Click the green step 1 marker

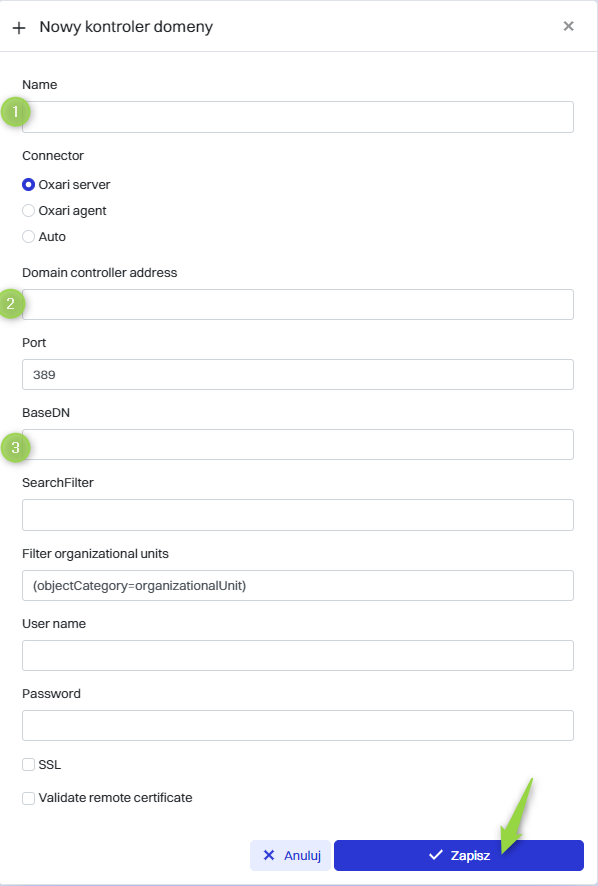15,112
